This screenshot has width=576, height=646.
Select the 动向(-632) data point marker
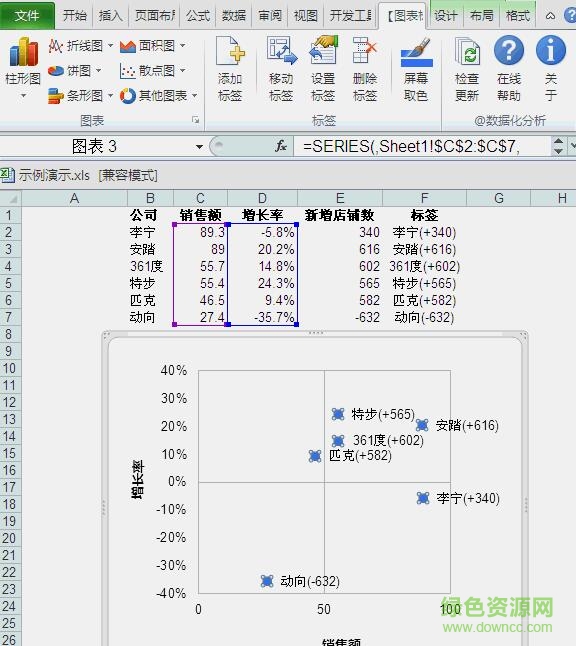pyautogui.click(x=267, y=581)
